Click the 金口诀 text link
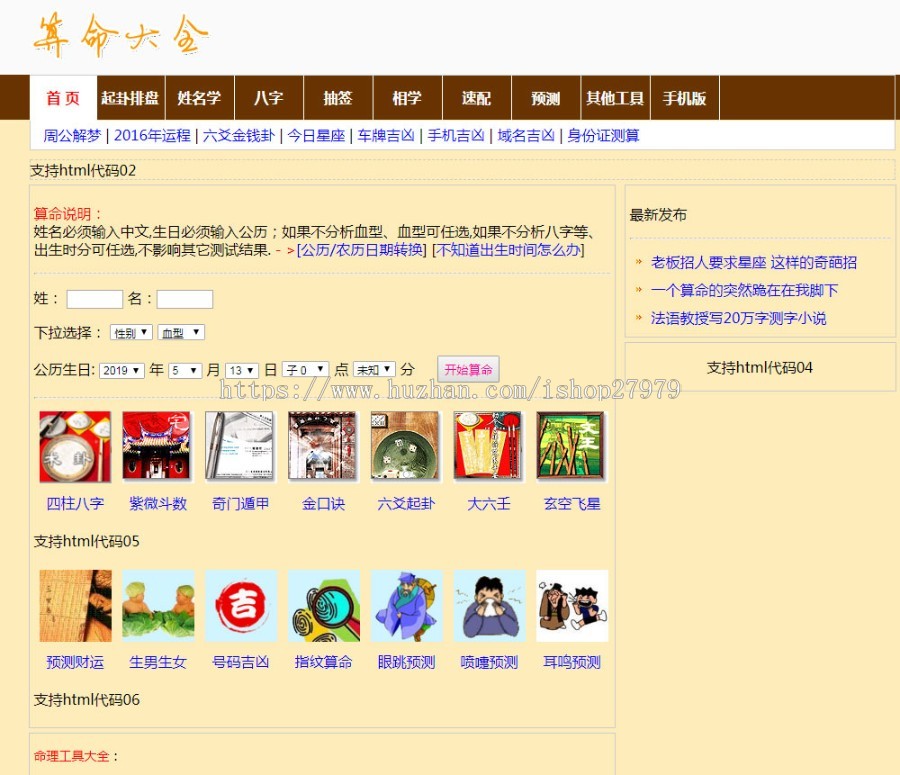This screenshot has height=775, width=900. [323, 504]
